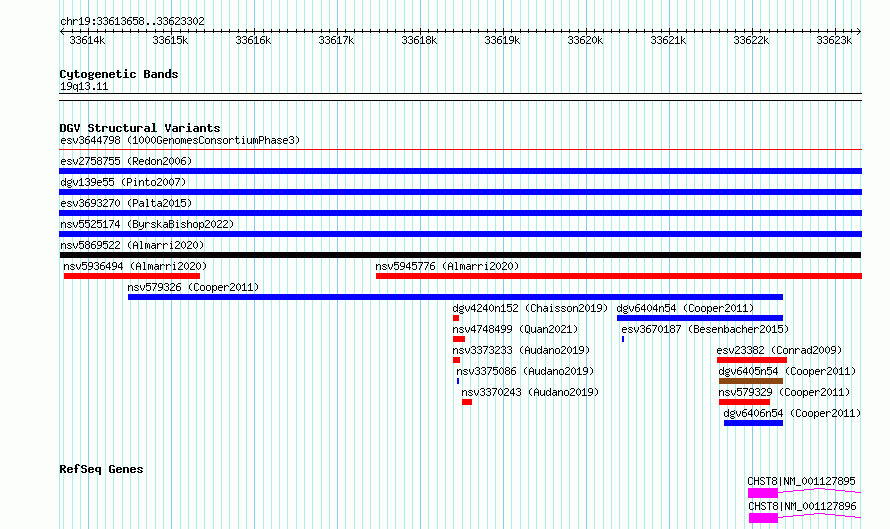The width and height of the screenshot is (890, 529).
Task: Select the blue nsv579326 (Cooper2011) bar
Action: [455, 297]
